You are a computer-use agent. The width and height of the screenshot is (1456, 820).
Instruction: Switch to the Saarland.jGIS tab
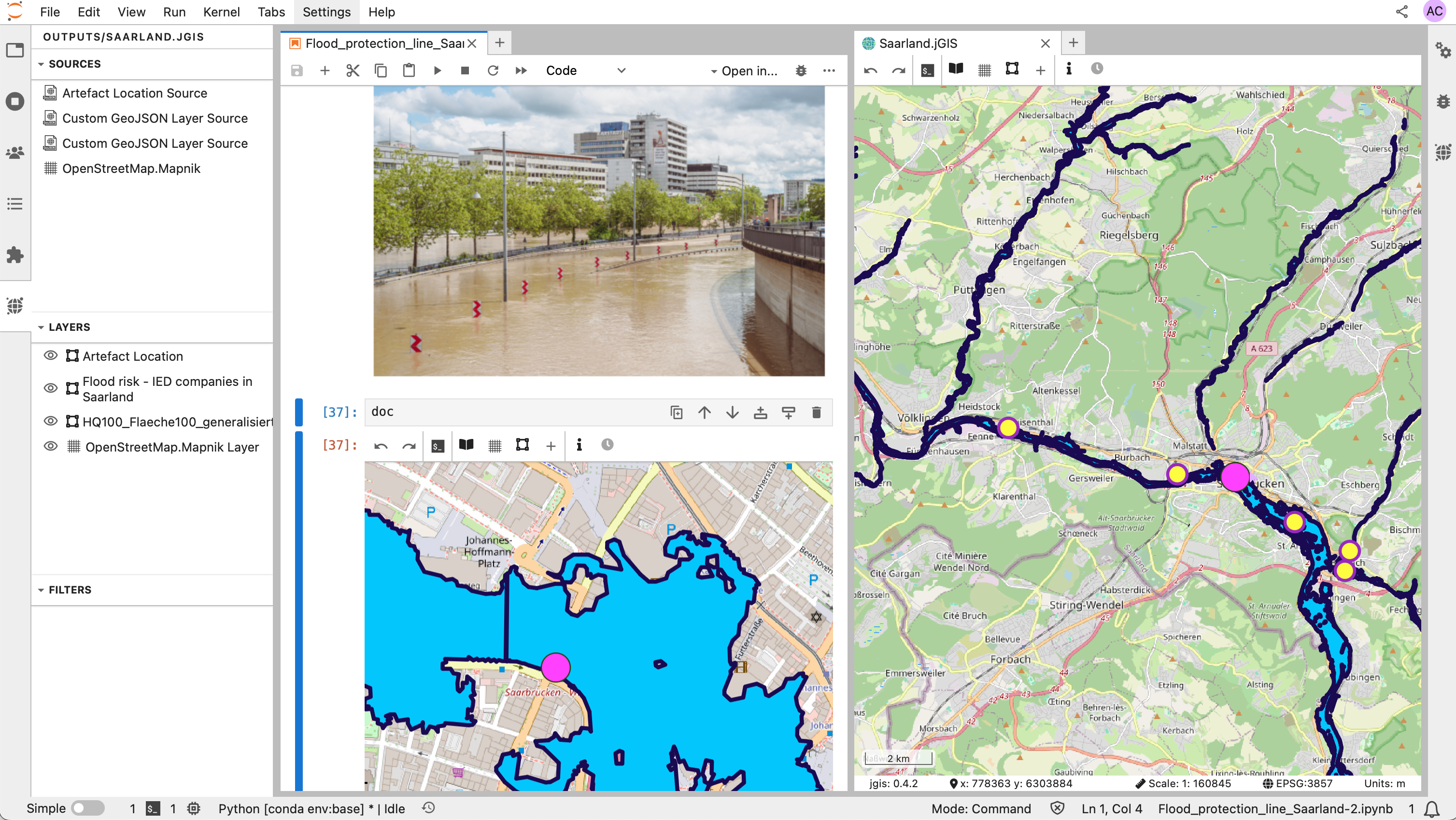(x=918, y=43)
